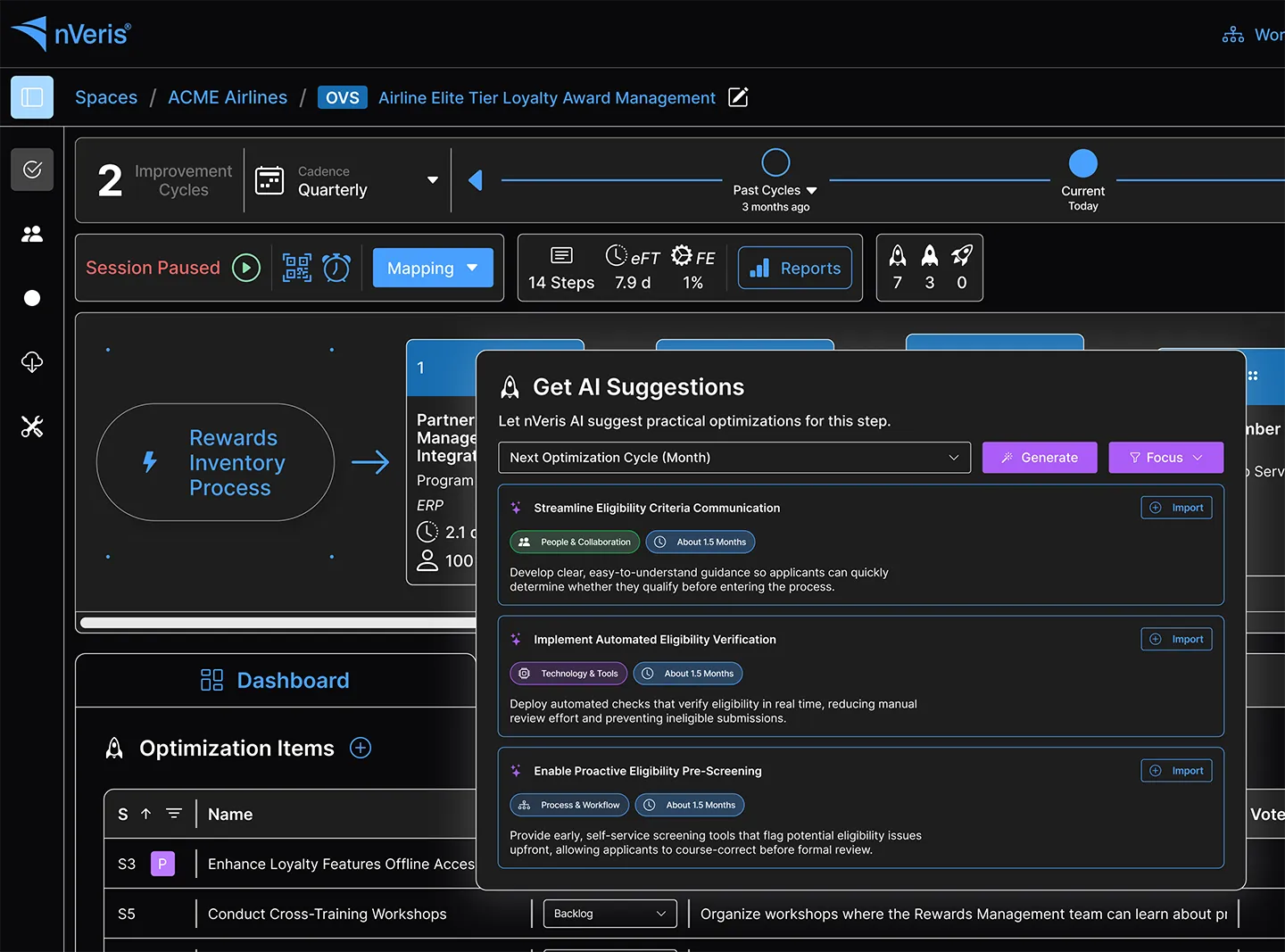The image size is (1285, 952).
Task: Open the Get AI Suggestions rocket icon
Action: tap(510, 386)
